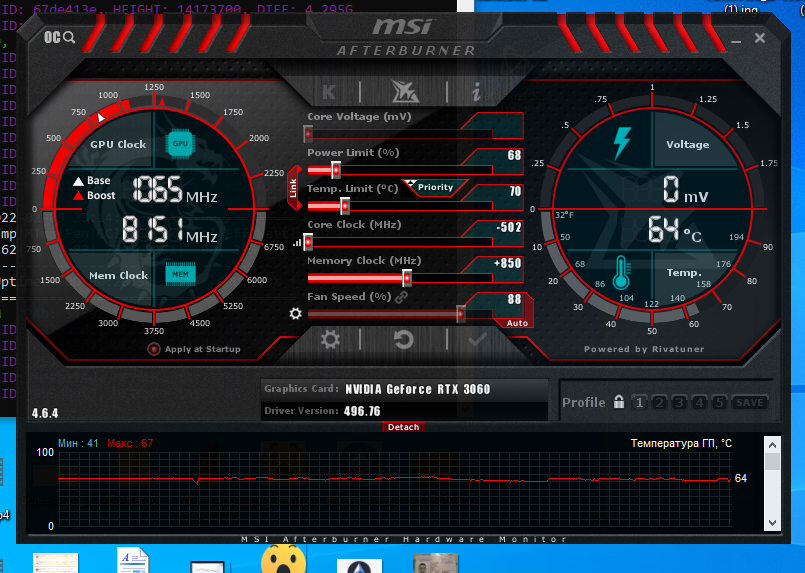Click the core clock curve editor bars icon
Image resolution: width=805 pixels, height=573 pixels.
297,242
